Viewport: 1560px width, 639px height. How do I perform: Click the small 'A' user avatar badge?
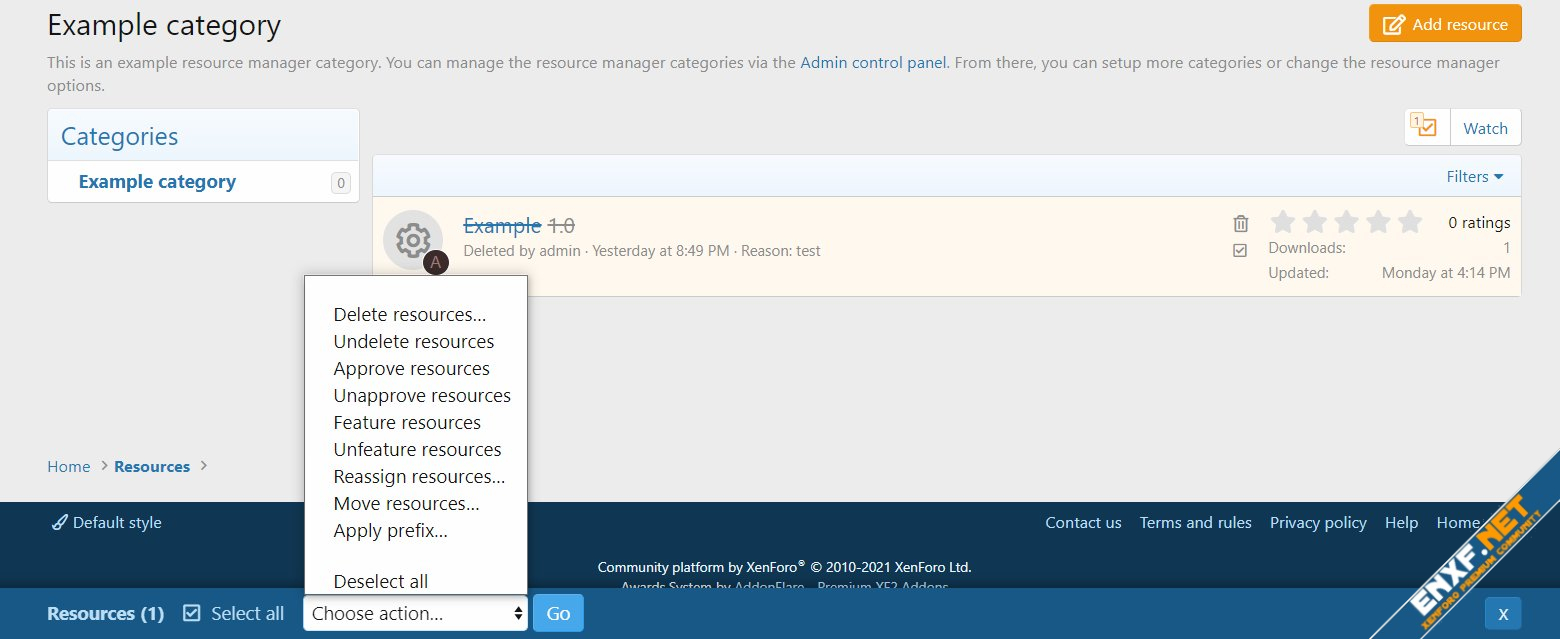pos(436,263)
